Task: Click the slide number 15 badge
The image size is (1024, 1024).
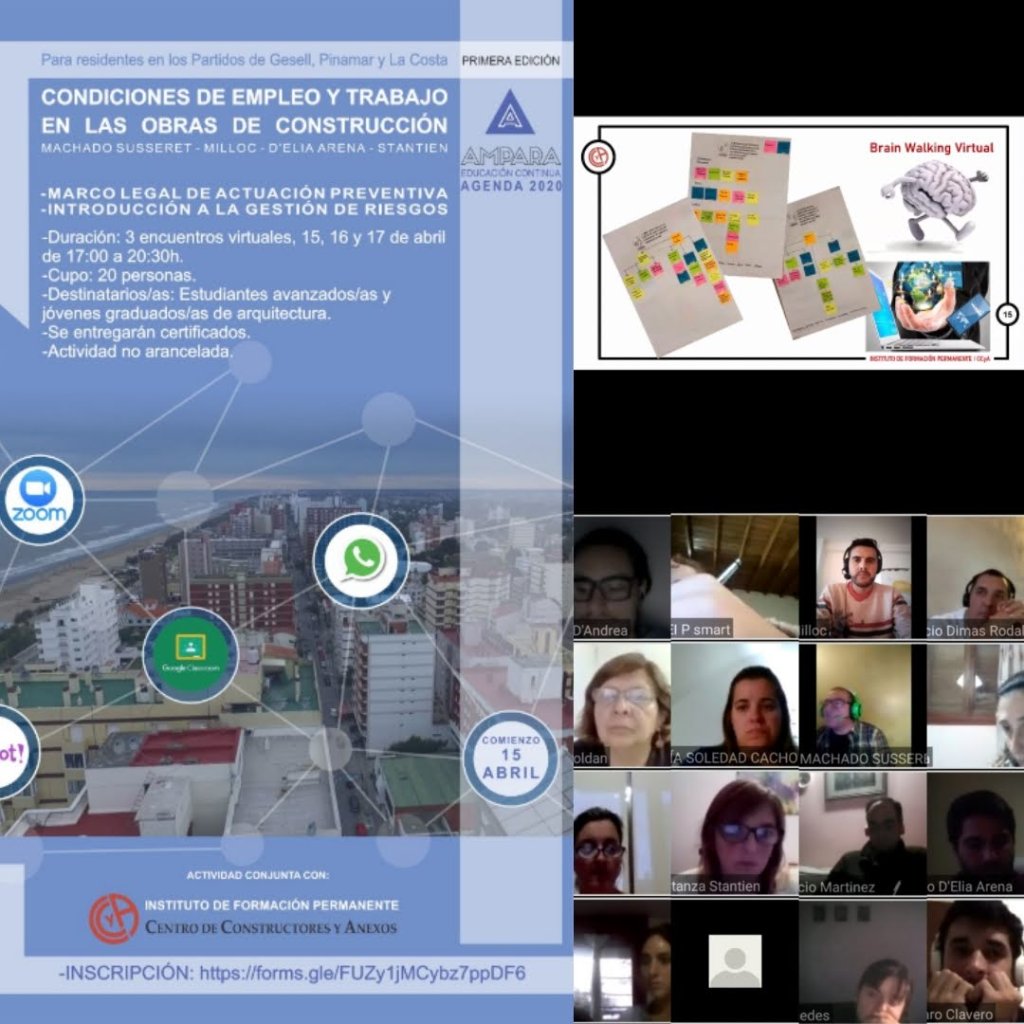Action: click(1007, 316)
